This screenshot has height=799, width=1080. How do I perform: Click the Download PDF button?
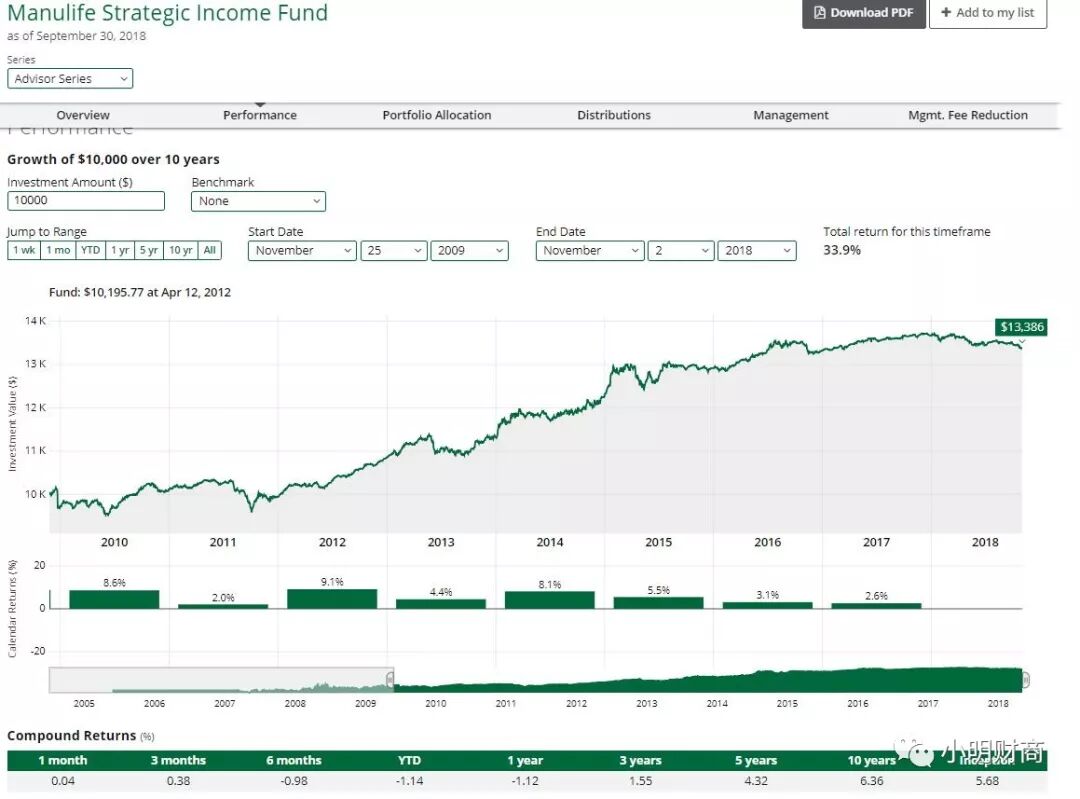[864, 12]
